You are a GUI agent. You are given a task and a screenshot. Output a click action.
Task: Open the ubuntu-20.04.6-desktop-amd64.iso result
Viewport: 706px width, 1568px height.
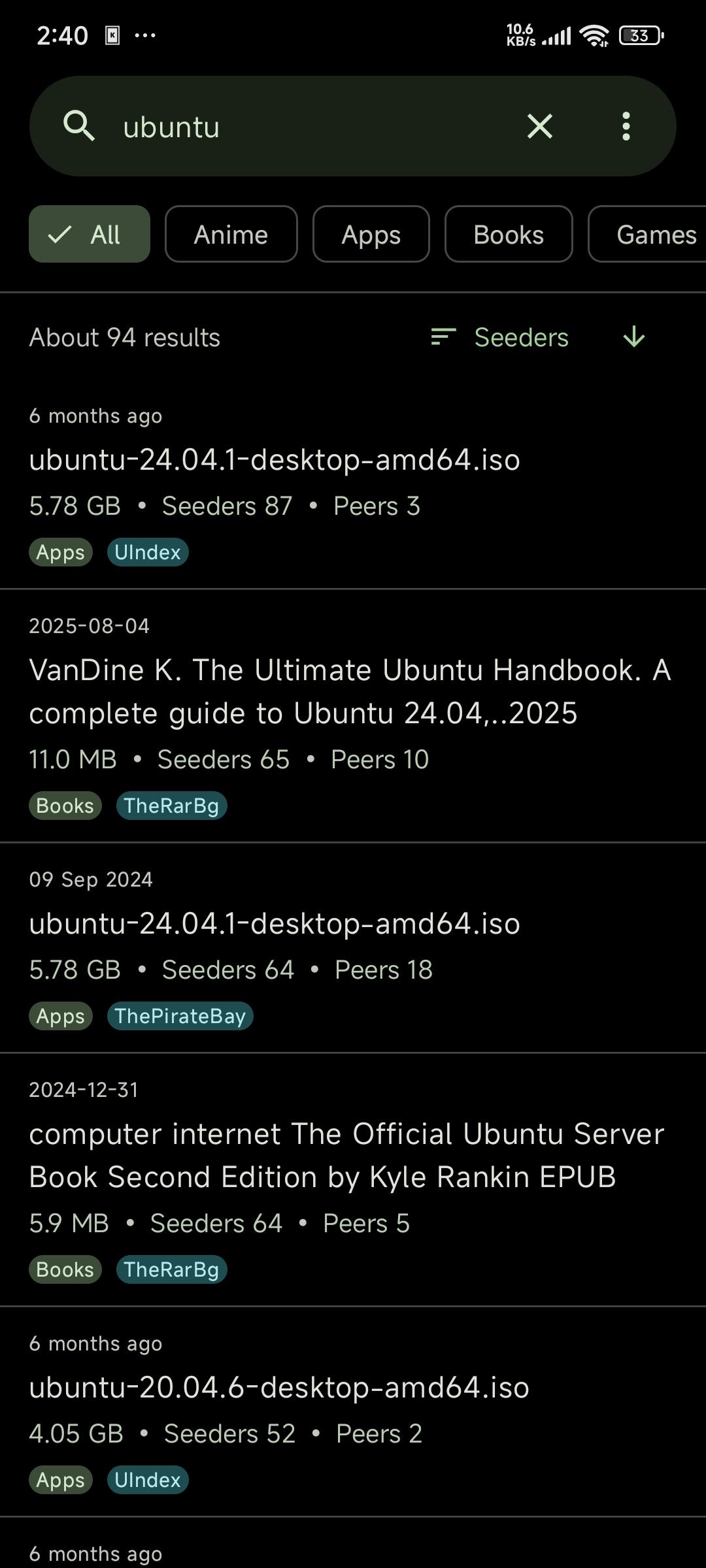coord(353,1411)
